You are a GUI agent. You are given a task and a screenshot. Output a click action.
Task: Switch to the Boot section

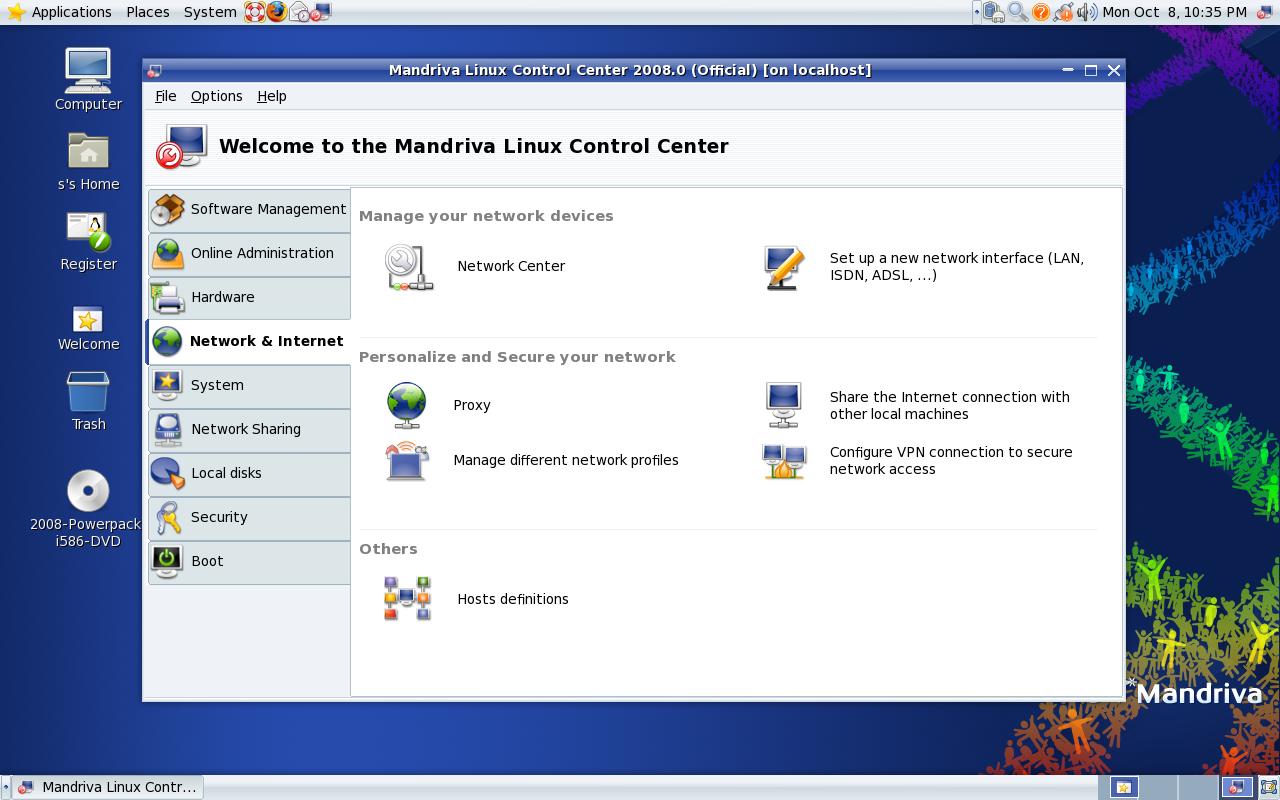coord(249,561)
